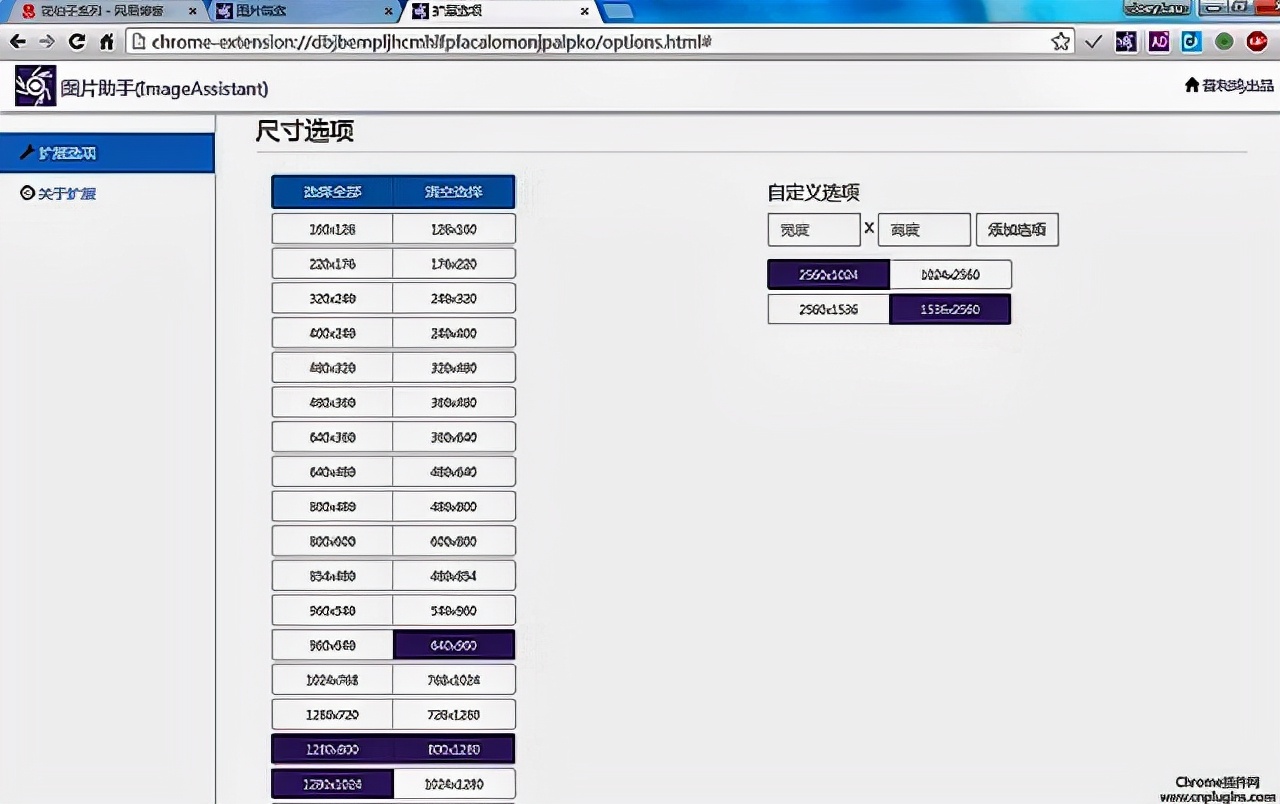Click the 选择全部 select-all button
This screenshot has height=804, width=1280.
pos(333,191)
